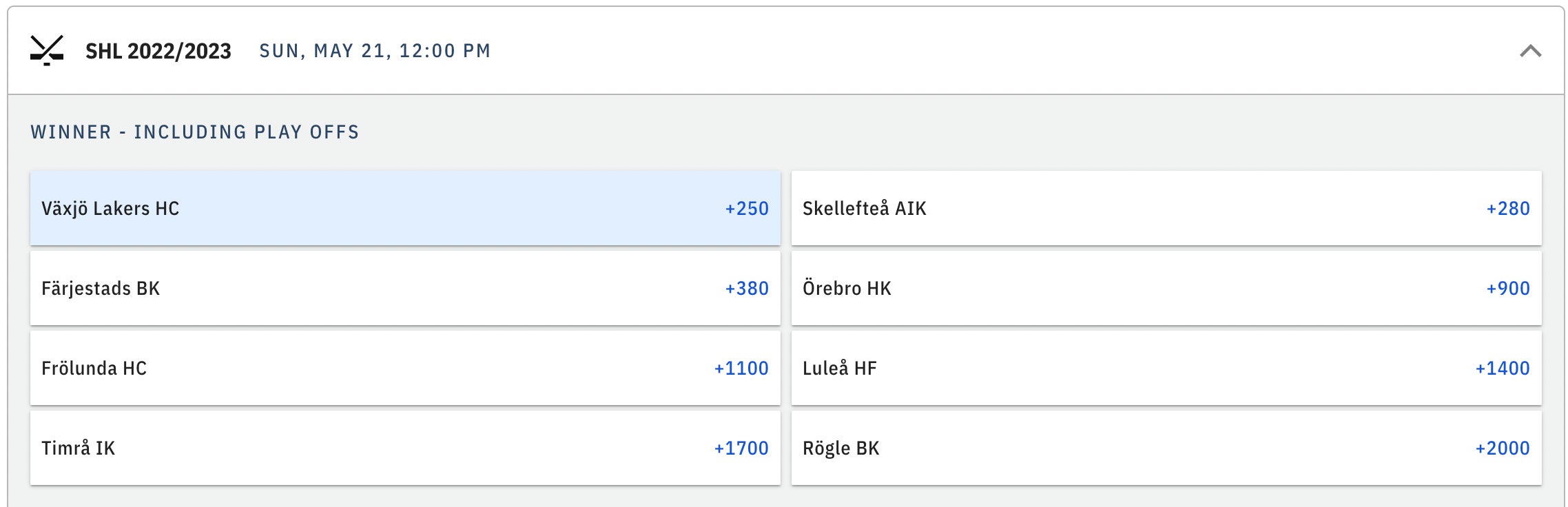Choose Örebro HK at +900

(1166, 288)
